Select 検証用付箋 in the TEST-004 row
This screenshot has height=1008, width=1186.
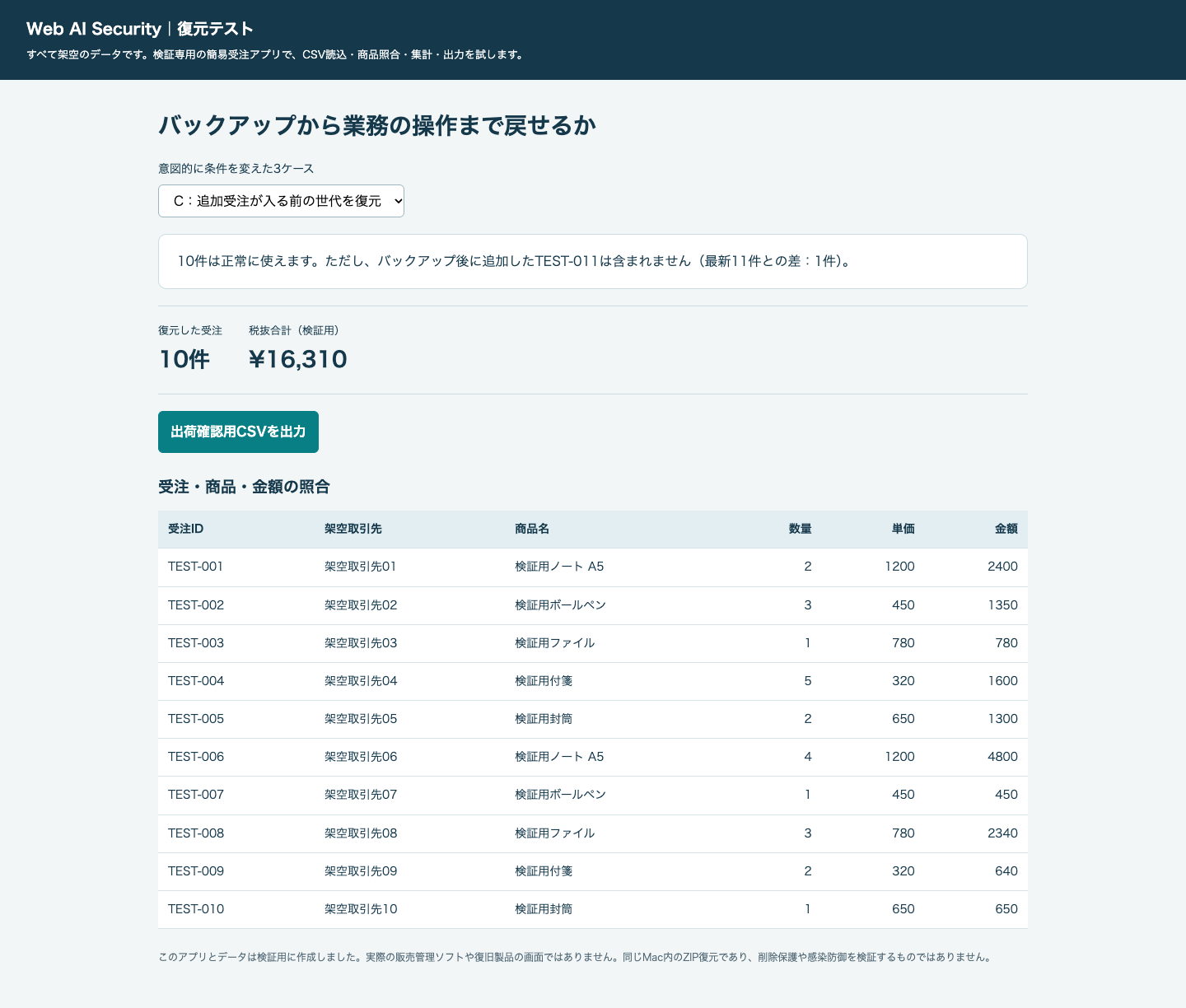tap(544, 681)
